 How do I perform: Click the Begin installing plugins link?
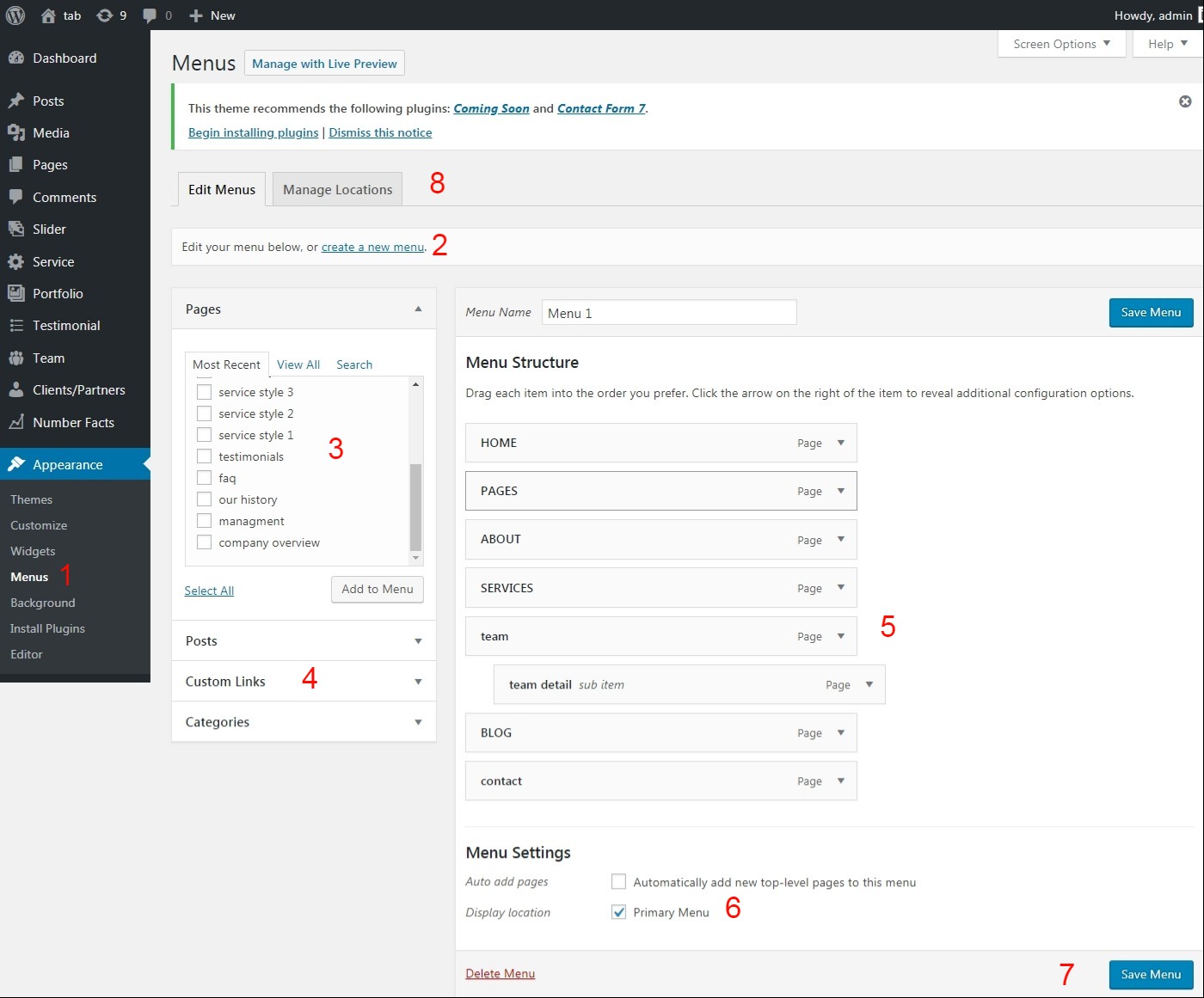(x=254, y=132)
